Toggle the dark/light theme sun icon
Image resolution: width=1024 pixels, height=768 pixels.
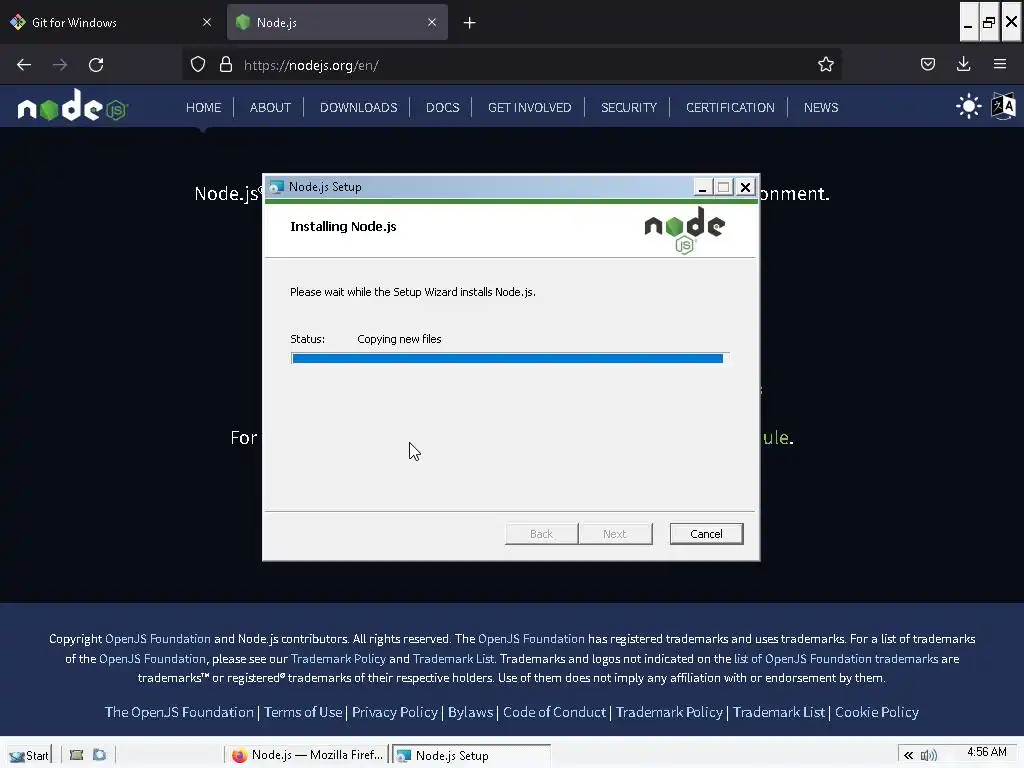click(968, 106)
